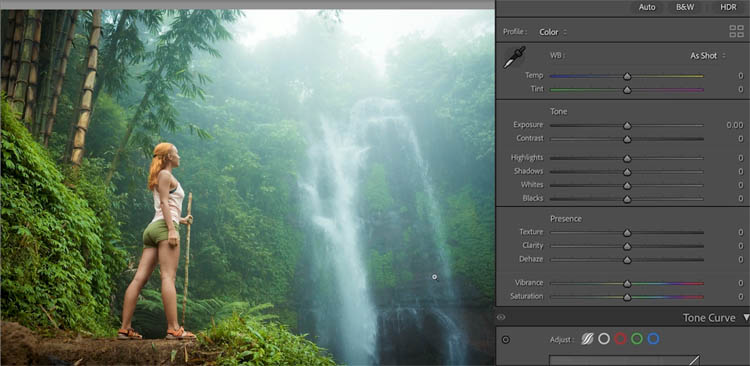Select the green channel curve circle
The width and height of the screenshot is (750, 366).
[x=637, y=339]
